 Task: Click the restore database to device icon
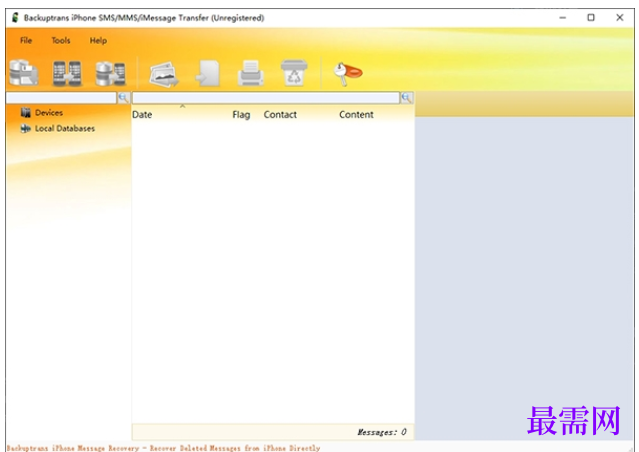pos(110,73)
